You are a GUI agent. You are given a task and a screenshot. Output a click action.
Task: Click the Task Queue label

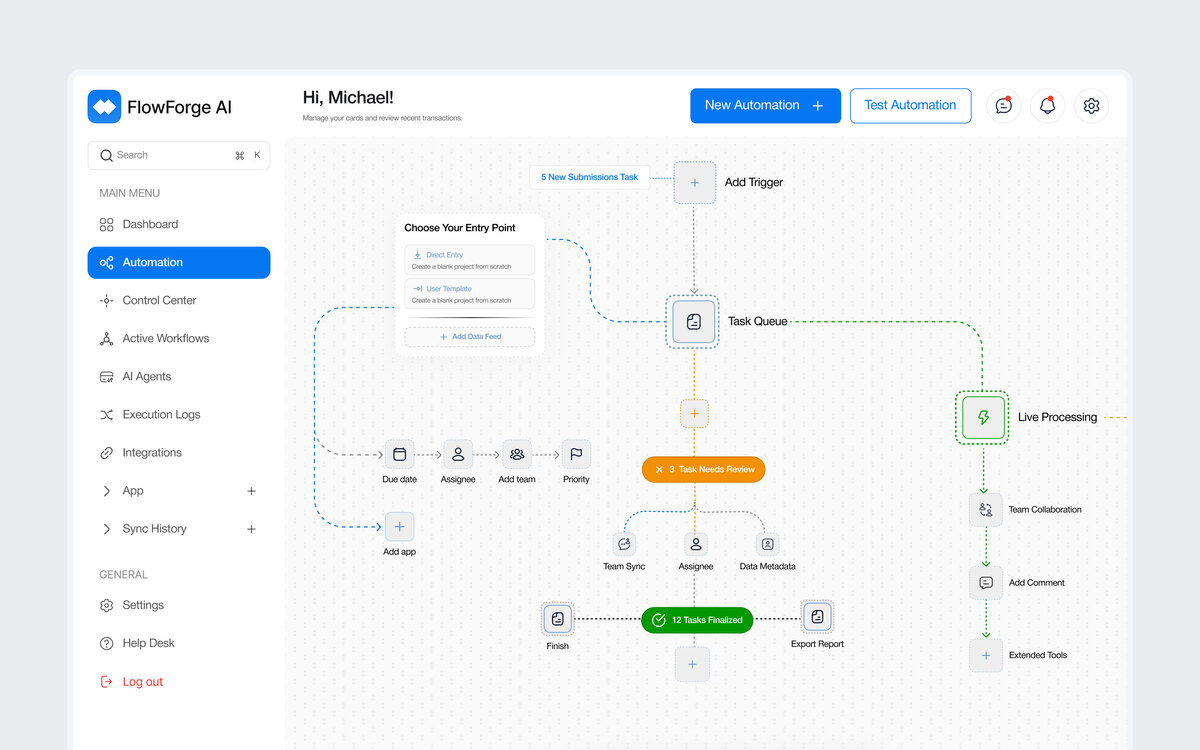pyautogui.click(x=758, y=322)
